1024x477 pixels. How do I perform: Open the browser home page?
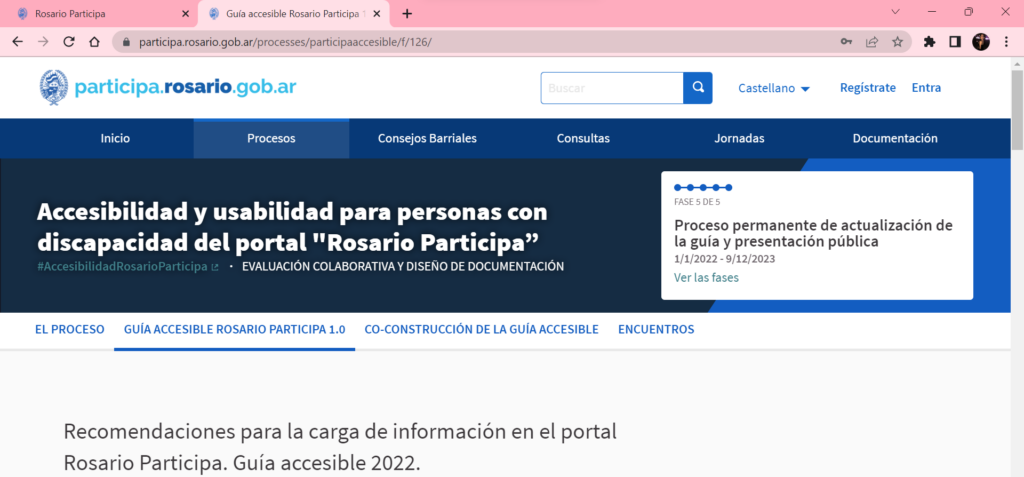(94, 42)
